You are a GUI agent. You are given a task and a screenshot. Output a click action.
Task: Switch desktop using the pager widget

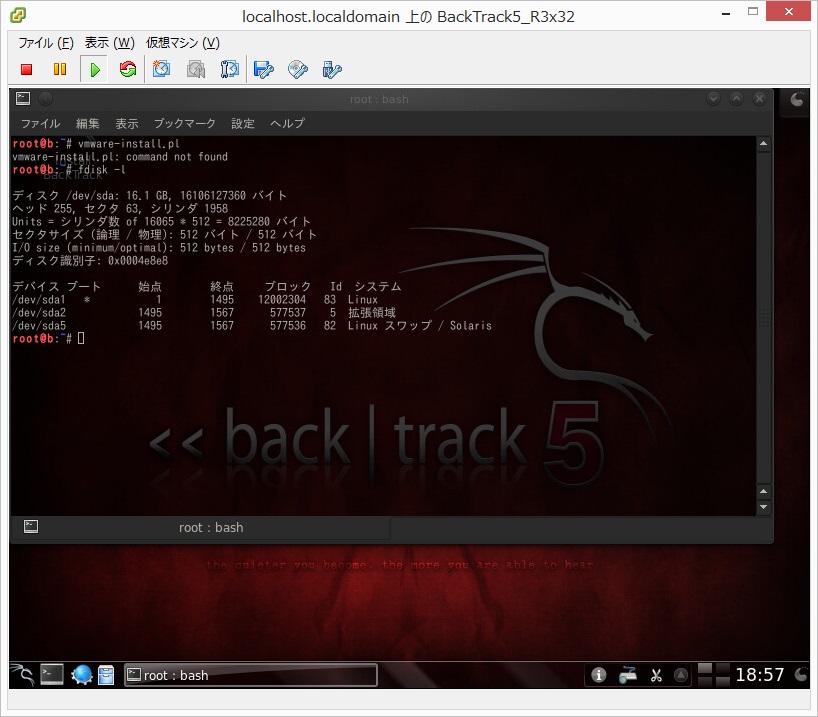coord(714,675)
